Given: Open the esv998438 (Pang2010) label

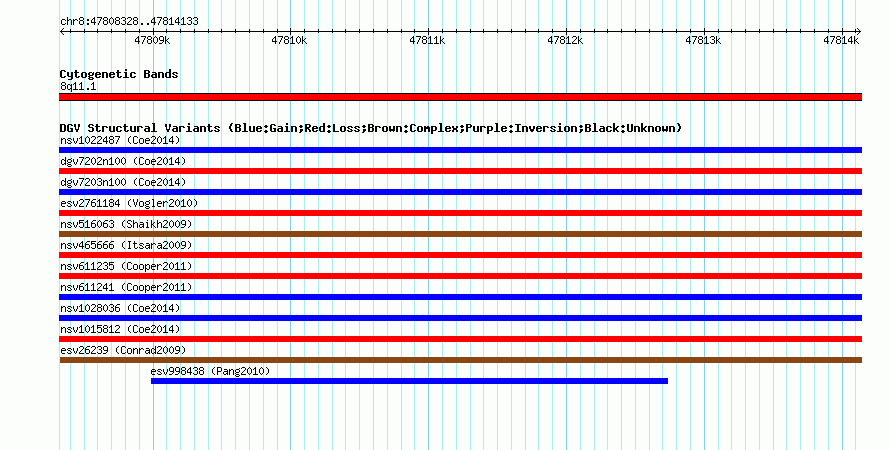Looking at the screenshot, I should (211, 371).
